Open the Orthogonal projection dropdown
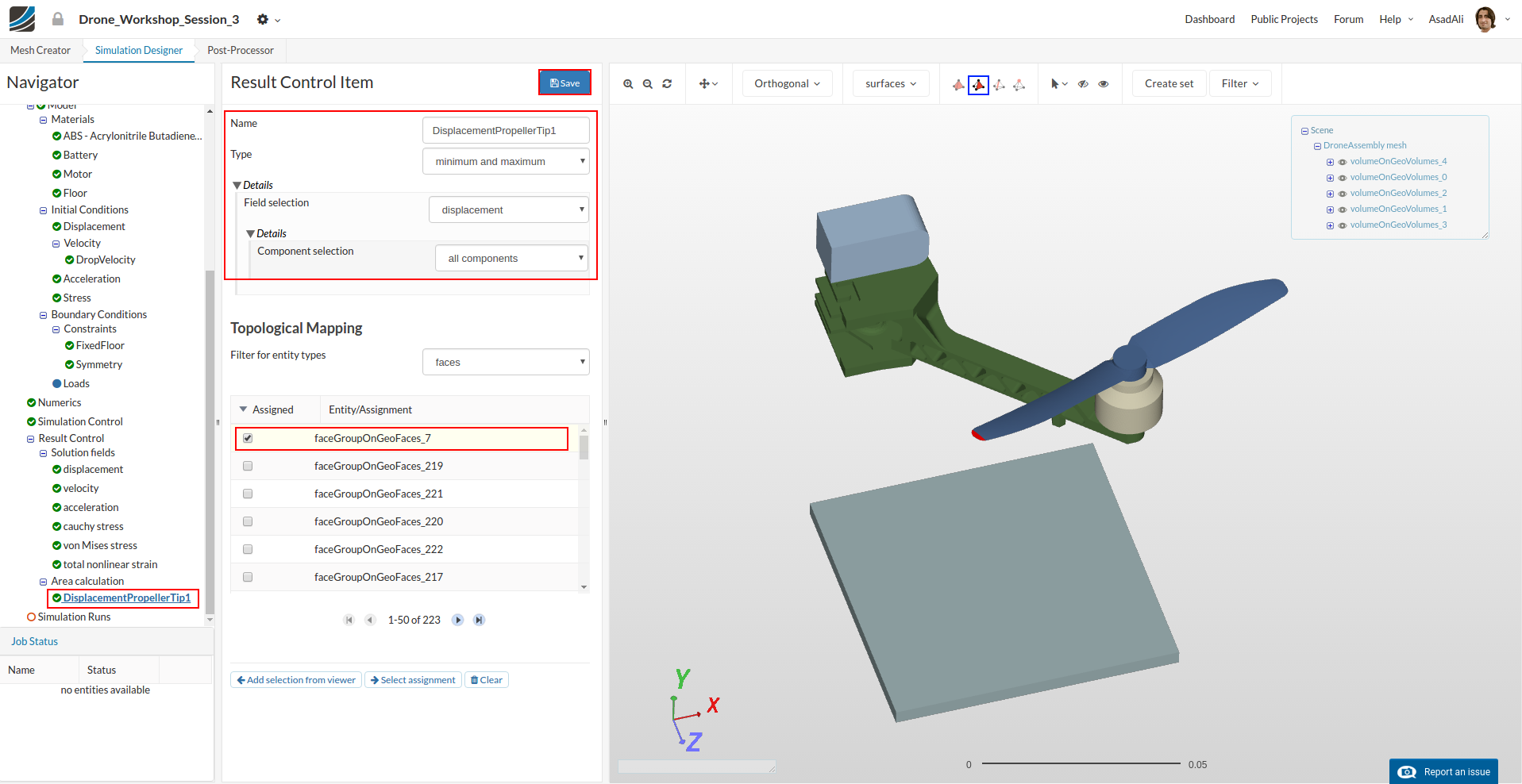This screenshot has width=1522, height=784. coord(787,84)
